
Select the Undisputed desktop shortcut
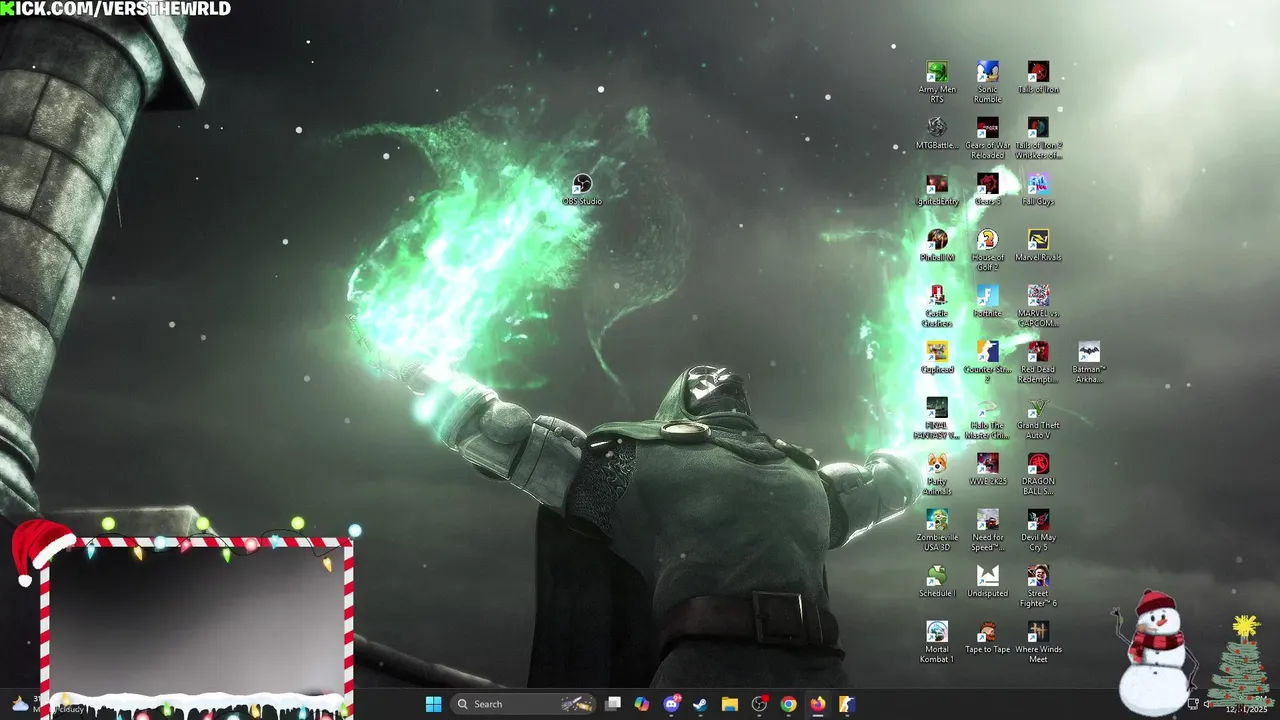coord(988,582)
